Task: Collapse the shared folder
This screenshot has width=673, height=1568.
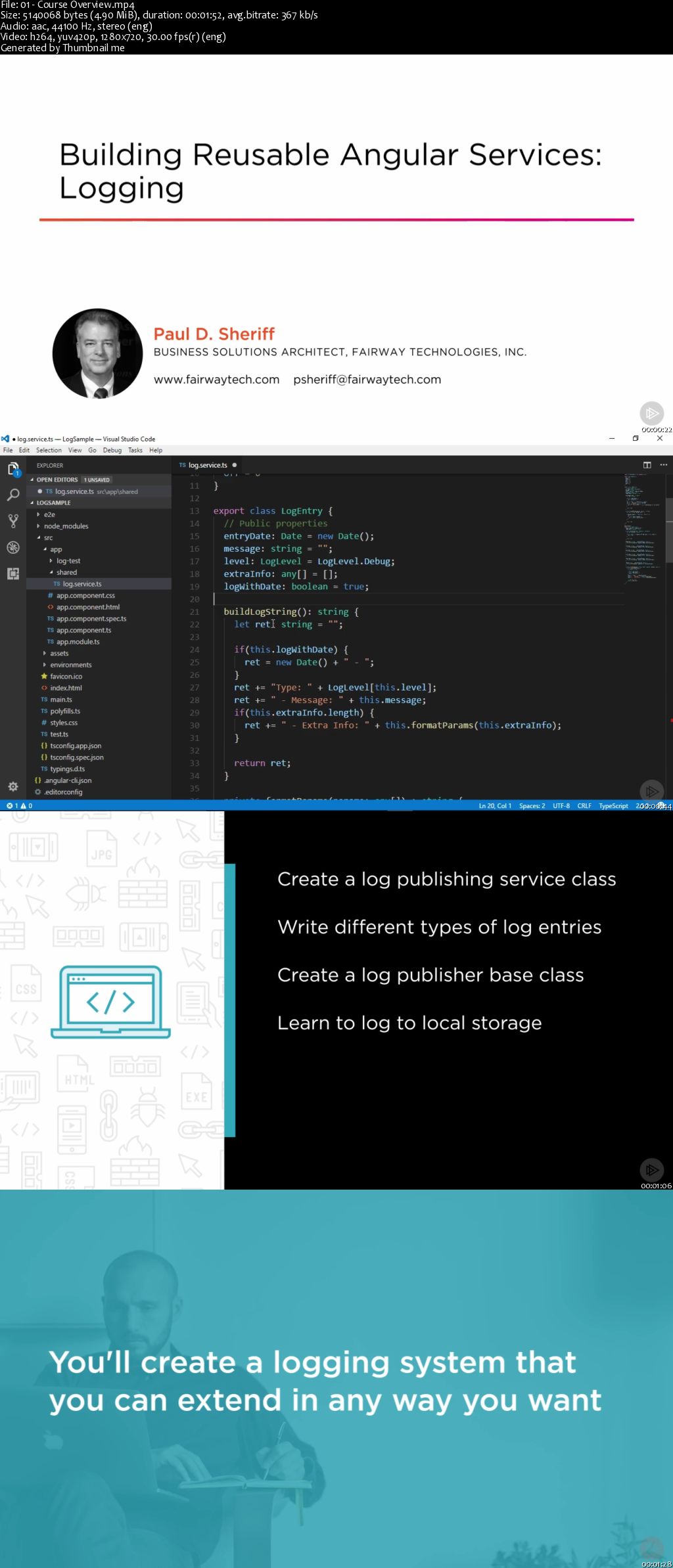Action: [x=51, y=572]
